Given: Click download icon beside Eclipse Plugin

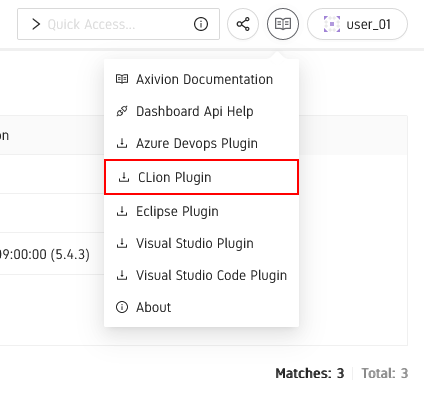Looking at the screenshot, I should 122,211.
